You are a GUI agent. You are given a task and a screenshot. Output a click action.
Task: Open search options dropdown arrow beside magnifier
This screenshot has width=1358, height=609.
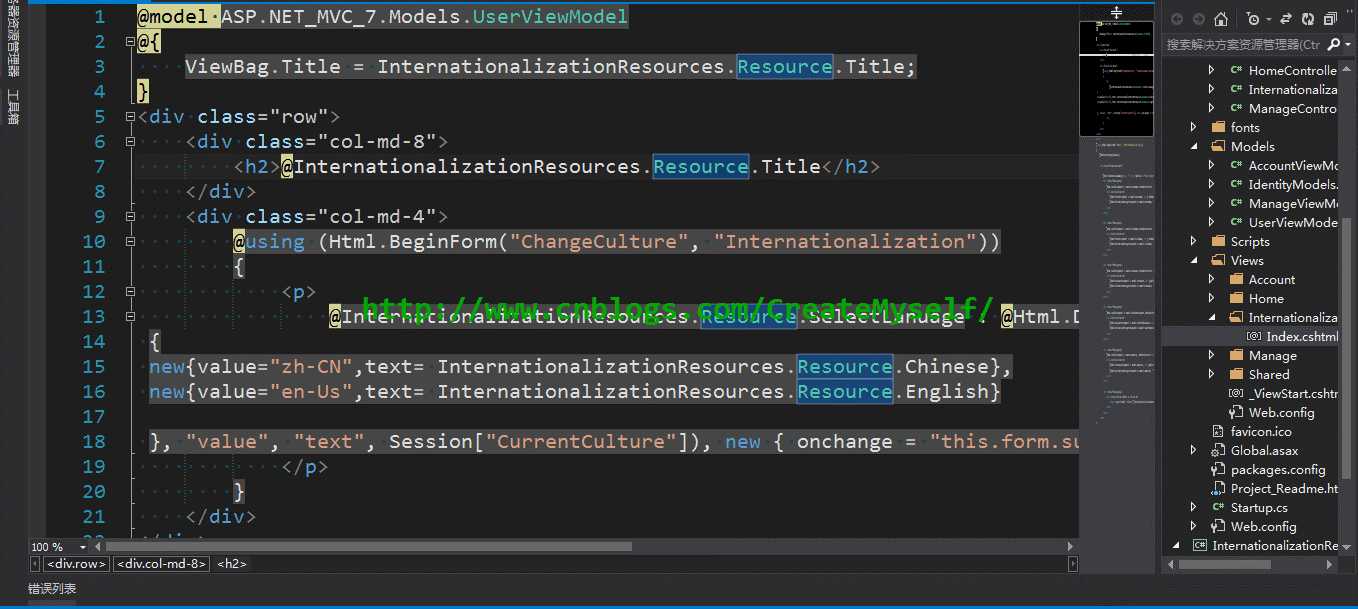1348,44
